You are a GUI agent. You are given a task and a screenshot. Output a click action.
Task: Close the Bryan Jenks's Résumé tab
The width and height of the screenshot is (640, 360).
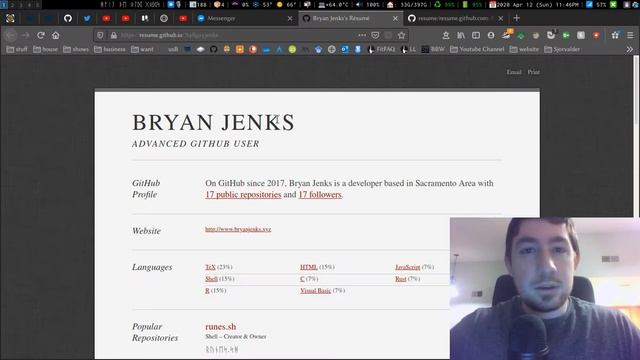(x=395, y=18)
